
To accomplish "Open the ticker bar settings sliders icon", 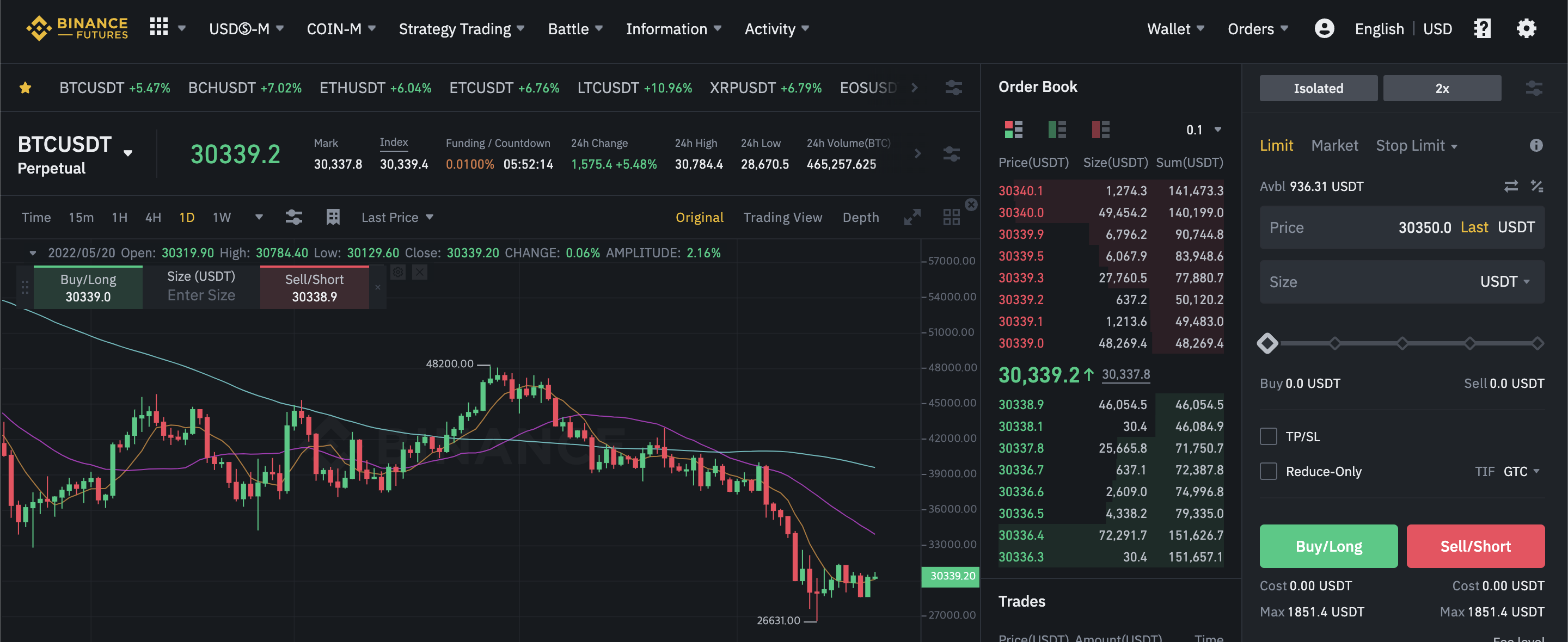I will (953, 88).
